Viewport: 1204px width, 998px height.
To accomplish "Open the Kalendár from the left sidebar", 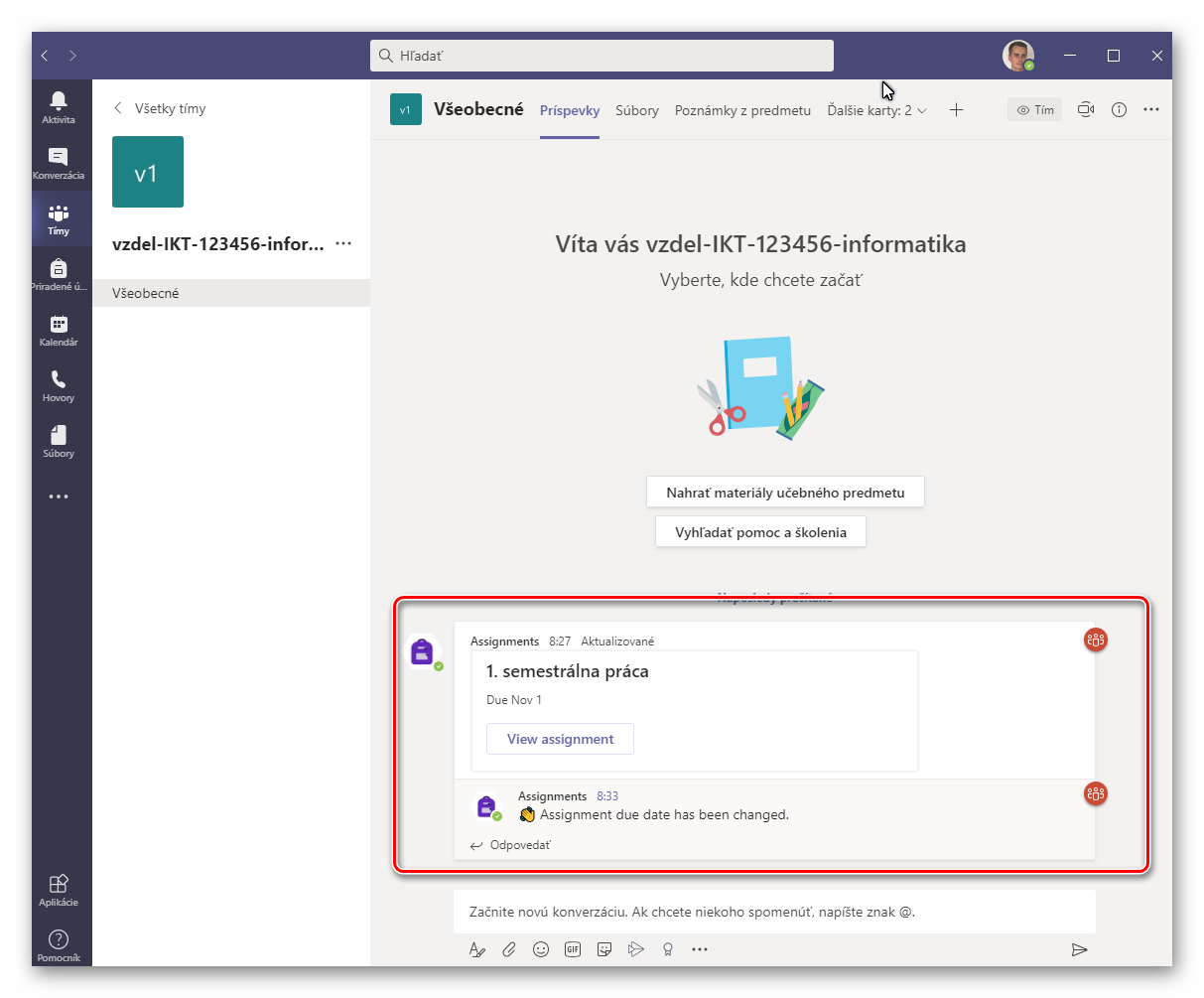I will tap(59, 328).
